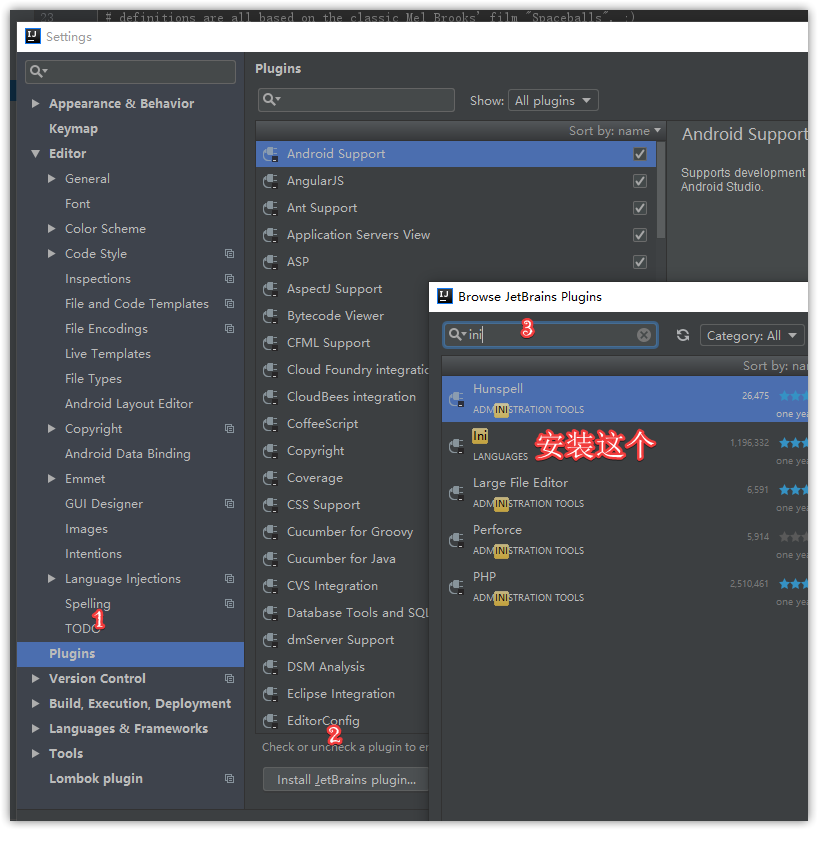Screen dimensions: 818x861
Task: Focus the ini search box in Browse JetBrains Plugins
Action: 551,335
